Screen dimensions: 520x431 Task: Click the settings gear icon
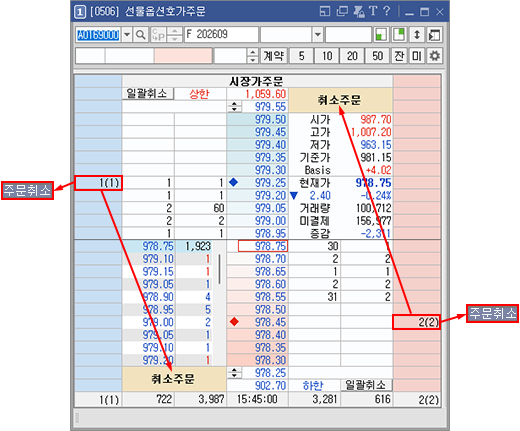tap(434, 56)
